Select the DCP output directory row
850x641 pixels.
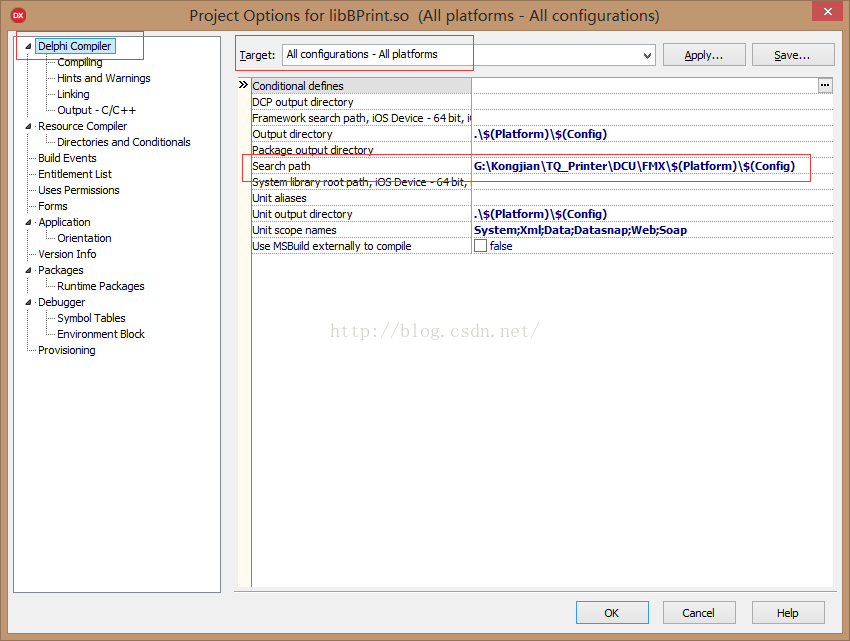pos(361,102)
